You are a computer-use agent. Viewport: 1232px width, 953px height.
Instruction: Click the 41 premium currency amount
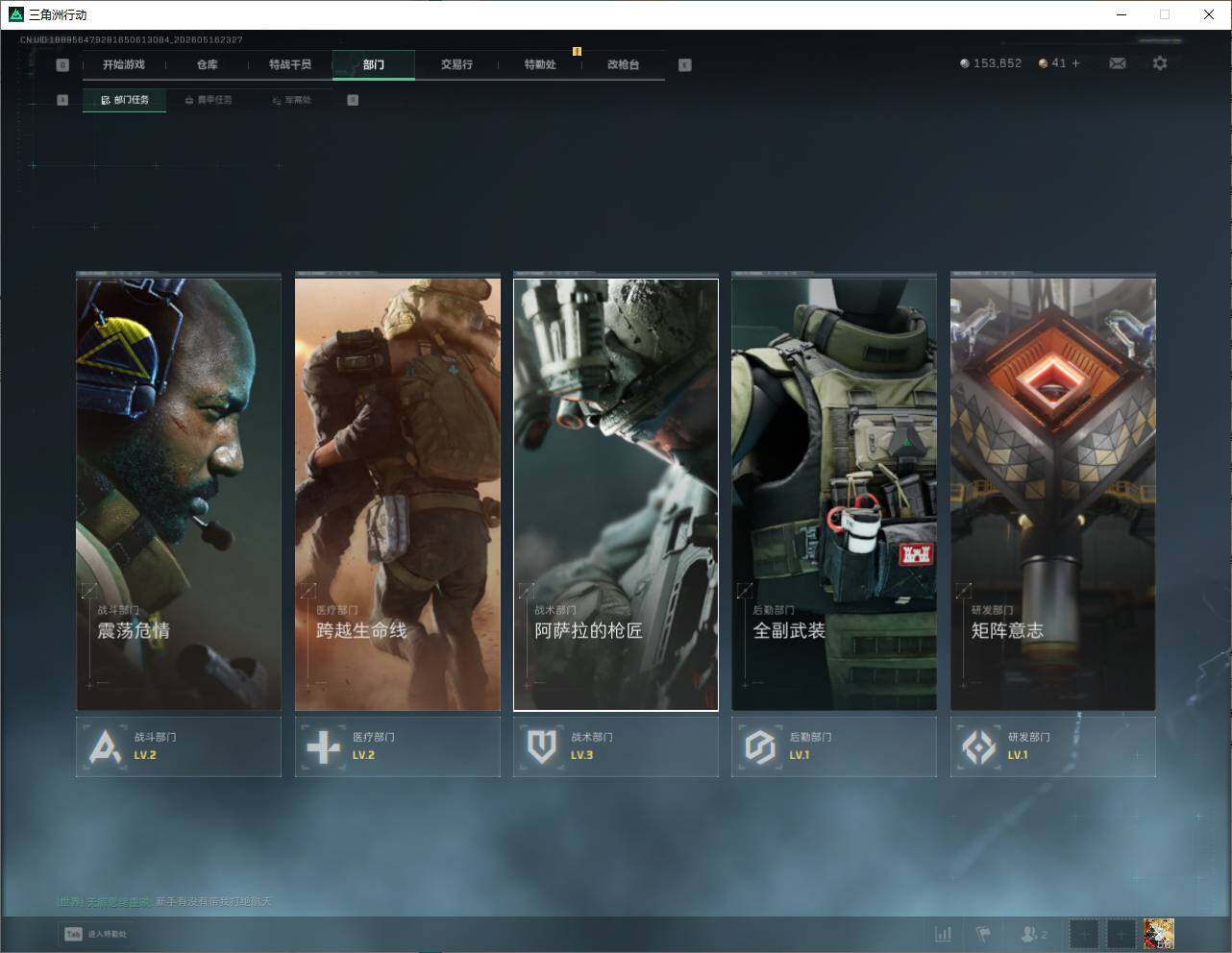coord(1059,63)
